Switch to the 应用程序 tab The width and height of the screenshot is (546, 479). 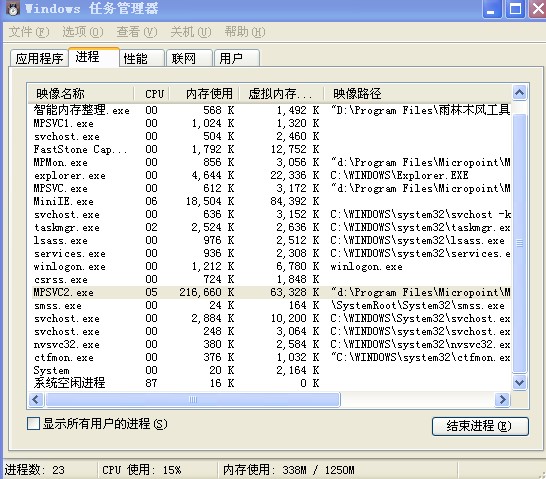pyautogui.click(x=39, y=58)
